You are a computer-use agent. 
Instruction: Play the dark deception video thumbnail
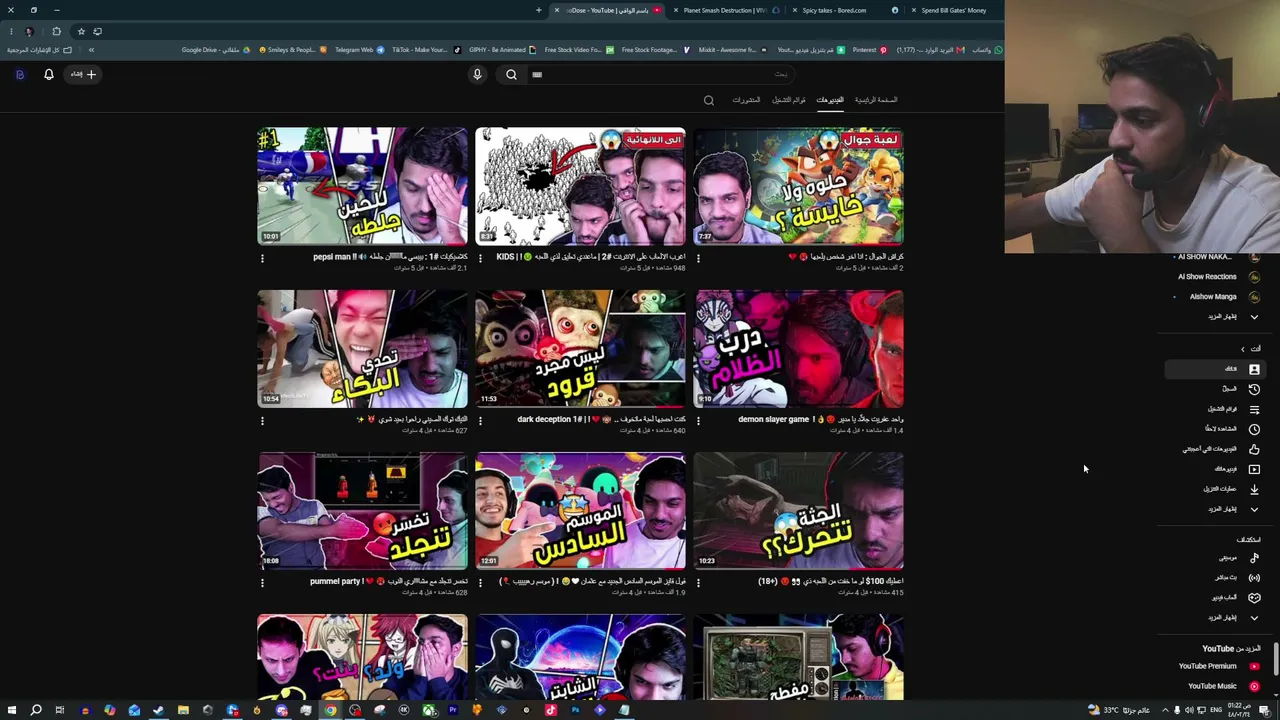point(580,349)
